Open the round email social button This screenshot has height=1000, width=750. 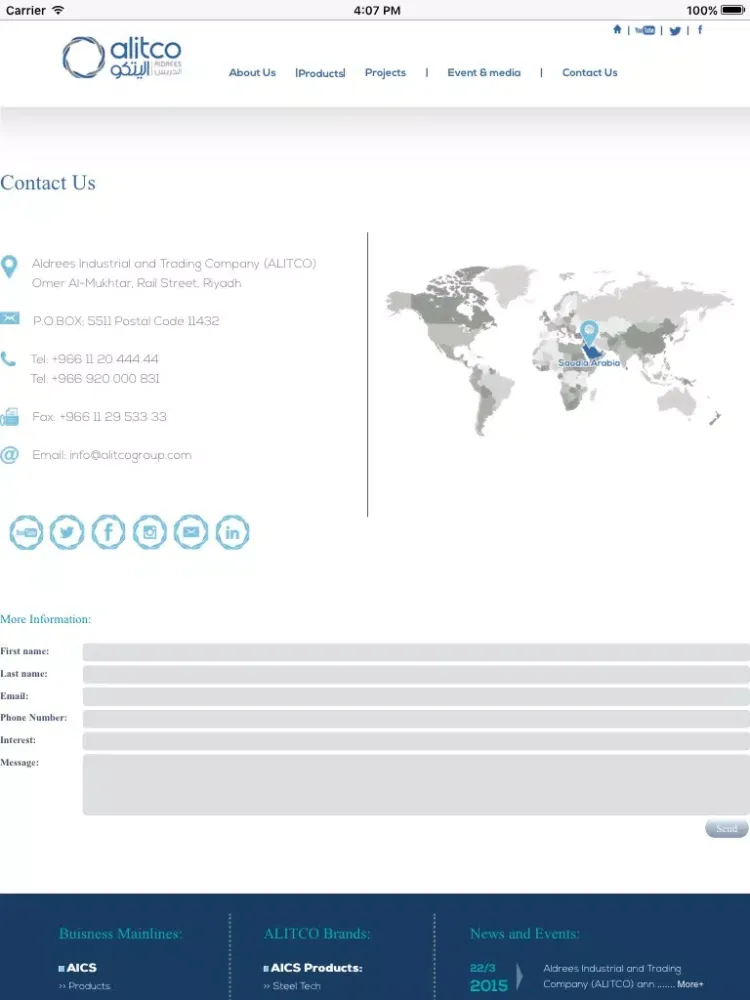tap(191, 532)
